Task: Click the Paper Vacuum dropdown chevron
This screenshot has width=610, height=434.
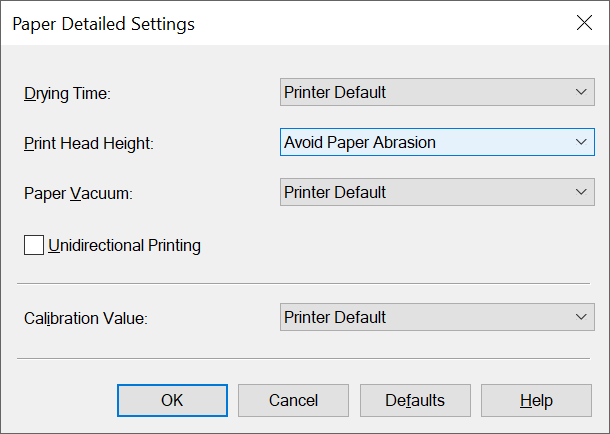Action: pos(582,192)
